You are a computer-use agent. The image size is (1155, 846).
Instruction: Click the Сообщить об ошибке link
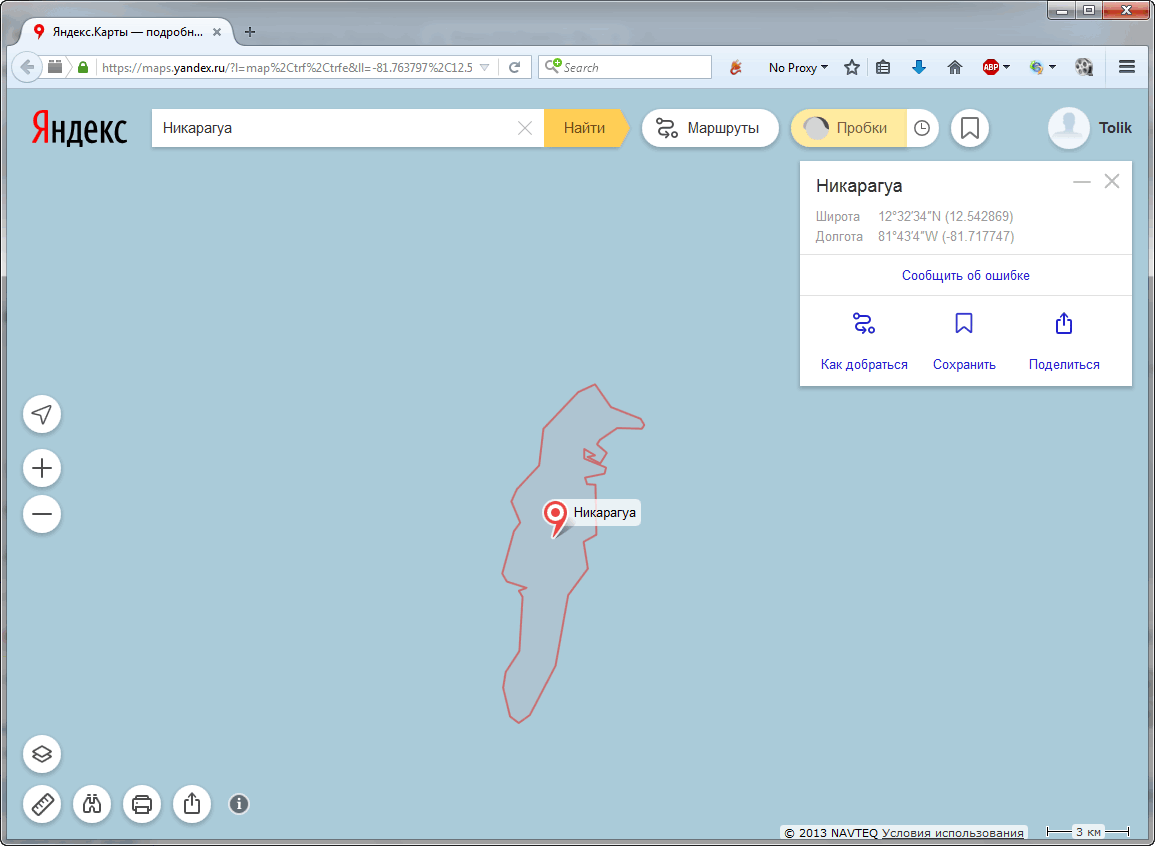tap(965, 275)
